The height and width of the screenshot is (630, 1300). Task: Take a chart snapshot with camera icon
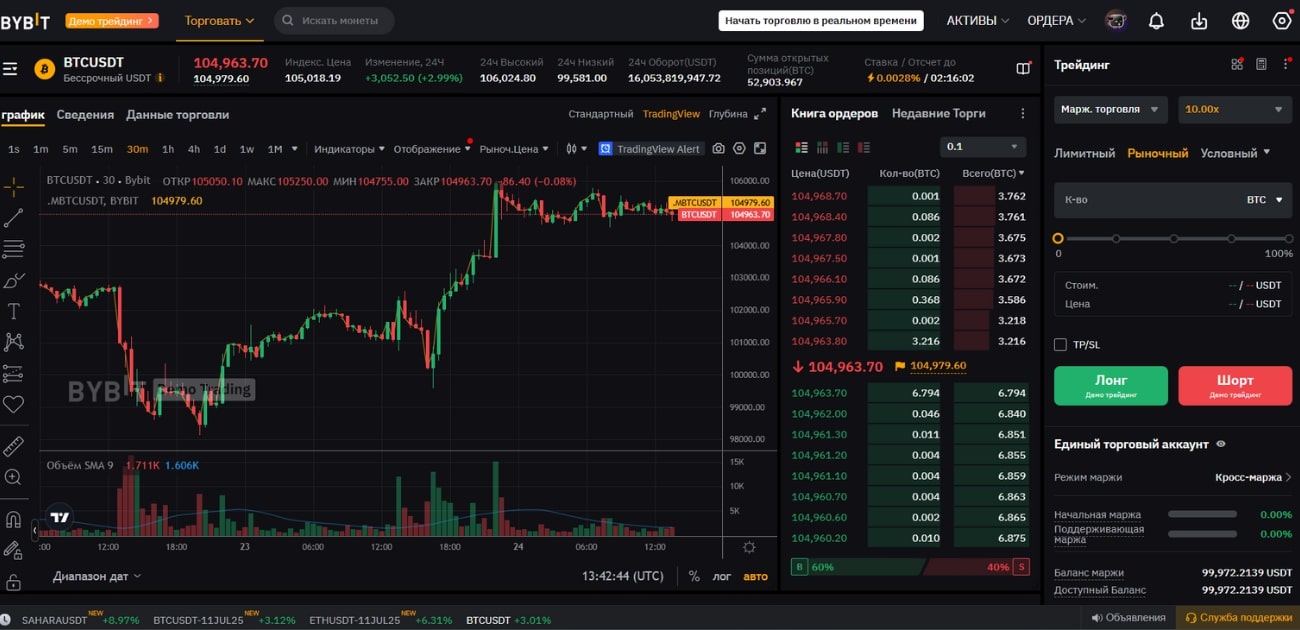click(x=718, y=149)
